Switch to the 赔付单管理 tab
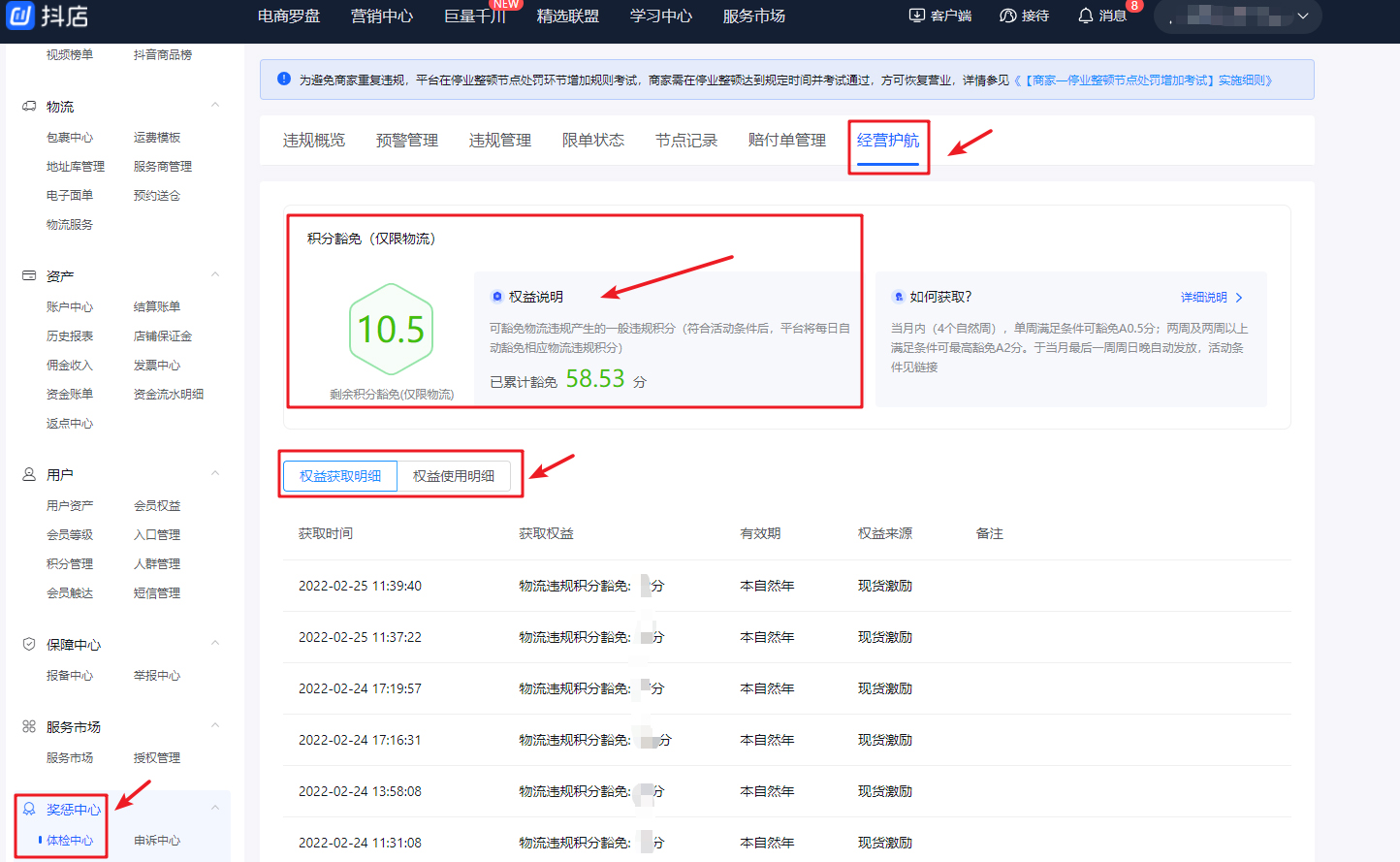This screenshot has height=862, width=1400. tap(787, 141)
